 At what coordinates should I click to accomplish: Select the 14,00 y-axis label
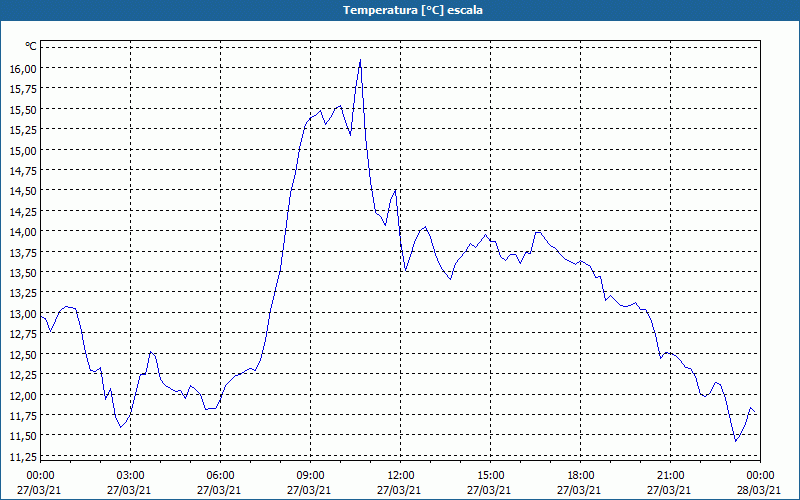click(x=23, y=232)
